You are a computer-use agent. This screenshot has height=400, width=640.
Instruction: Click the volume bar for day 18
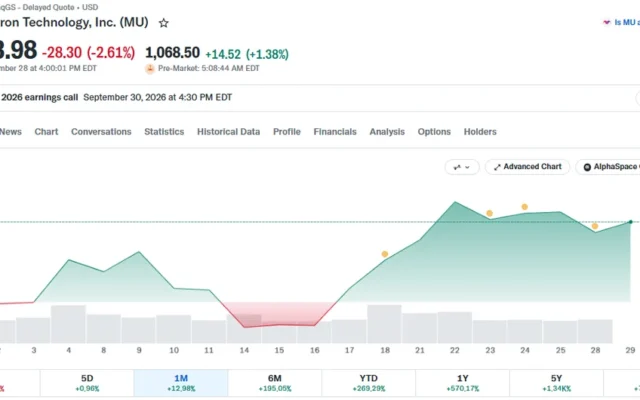pos(384,324)
